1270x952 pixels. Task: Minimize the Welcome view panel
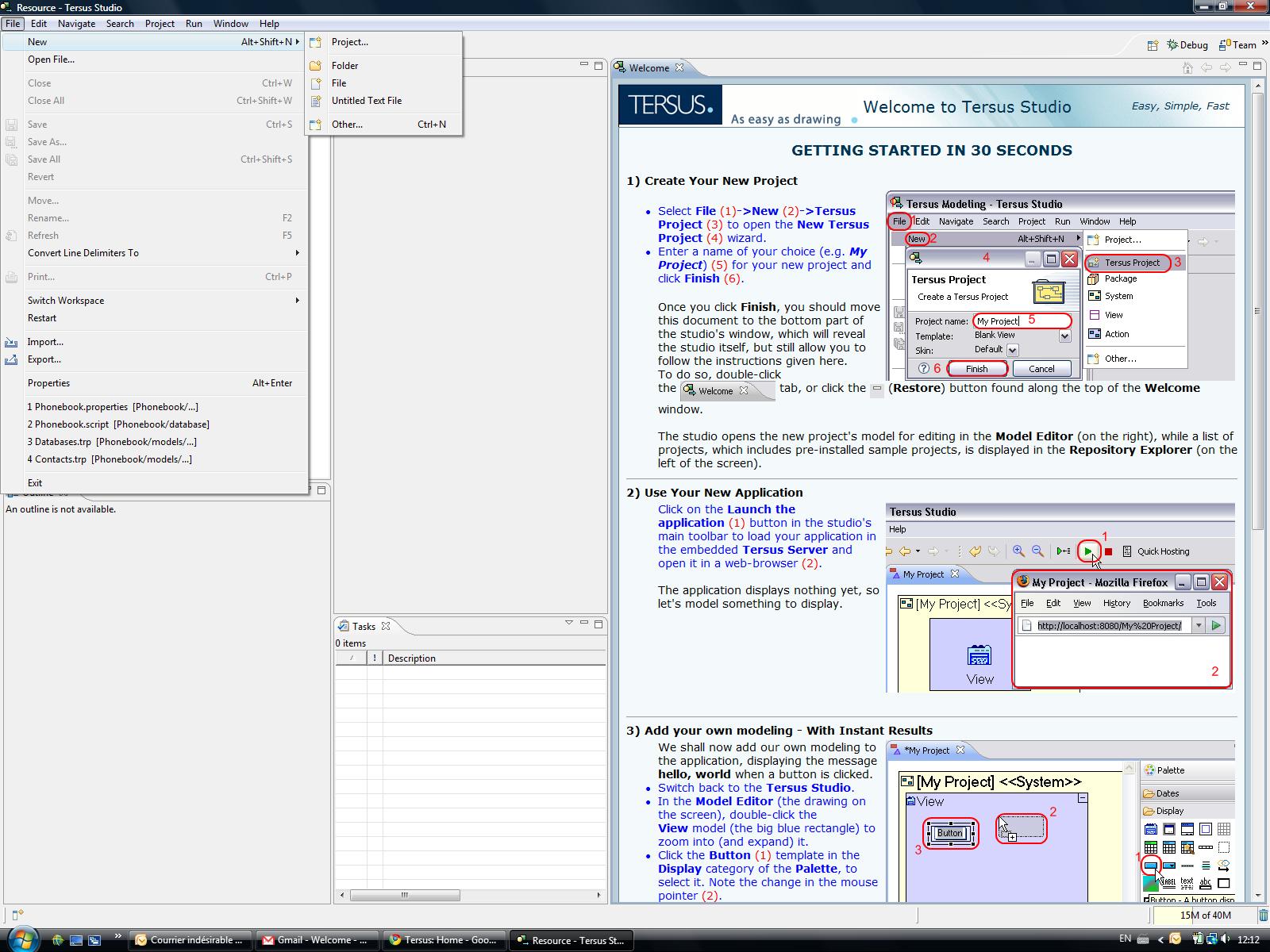[1243, 66]
